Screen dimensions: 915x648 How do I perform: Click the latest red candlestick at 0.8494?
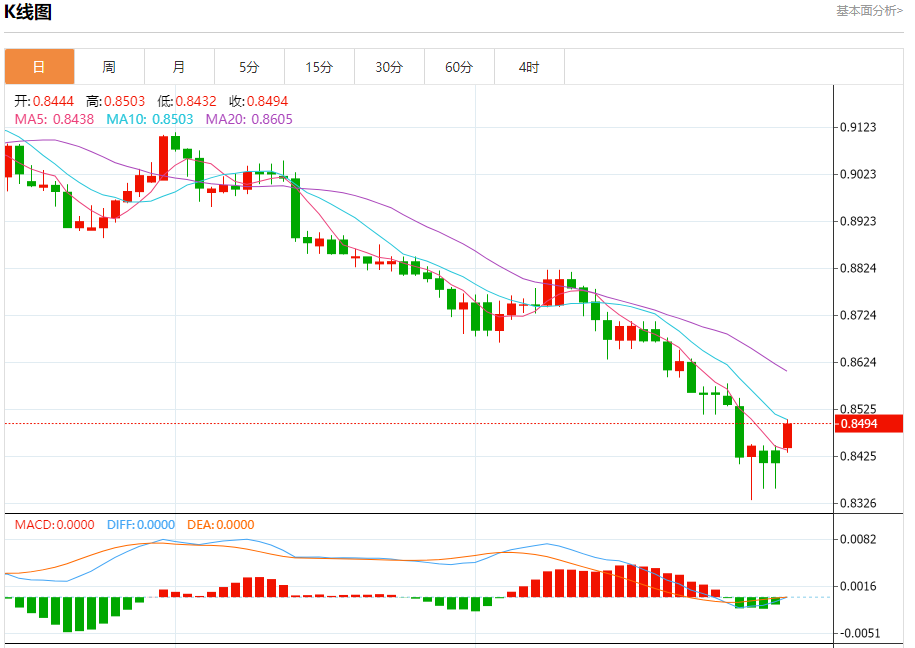point(787,436)
